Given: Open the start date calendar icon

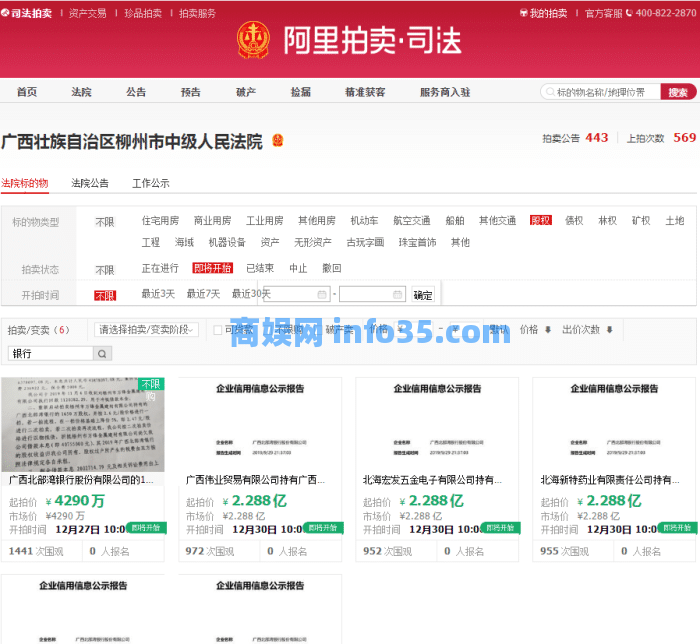Looking at the screenshot, I should click(322, 295).
